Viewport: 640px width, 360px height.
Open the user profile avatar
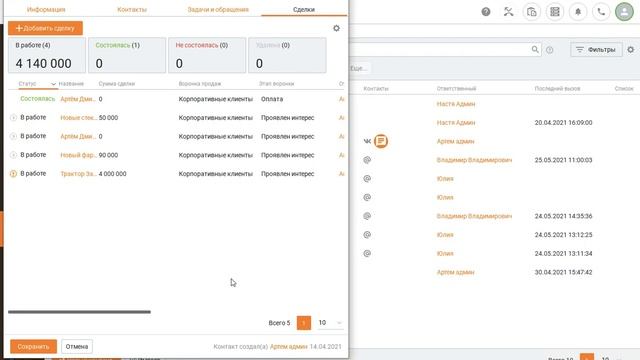tap(624, 12)
